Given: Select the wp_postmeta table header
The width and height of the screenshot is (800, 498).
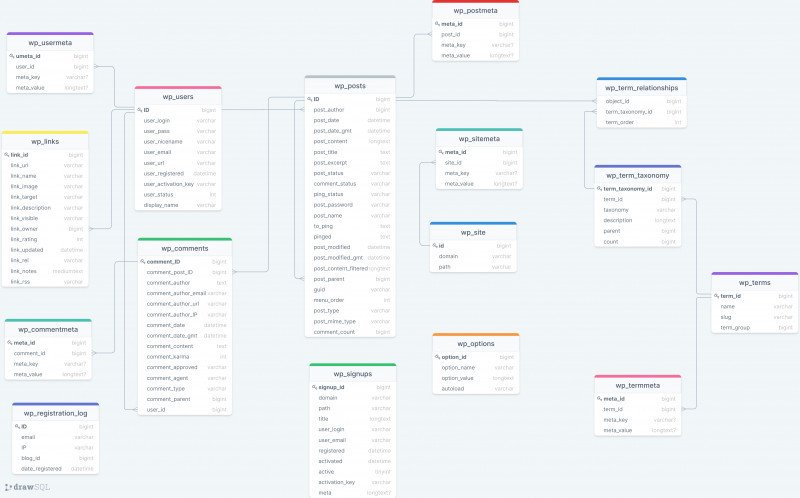Looking at the screenshot, I should pos(476,11).
